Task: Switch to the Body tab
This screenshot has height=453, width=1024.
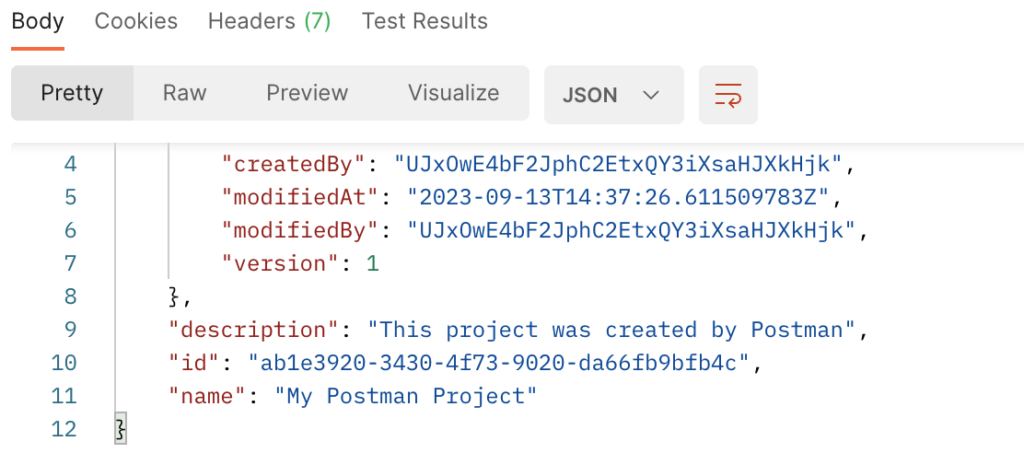Action: click(37, 21)
